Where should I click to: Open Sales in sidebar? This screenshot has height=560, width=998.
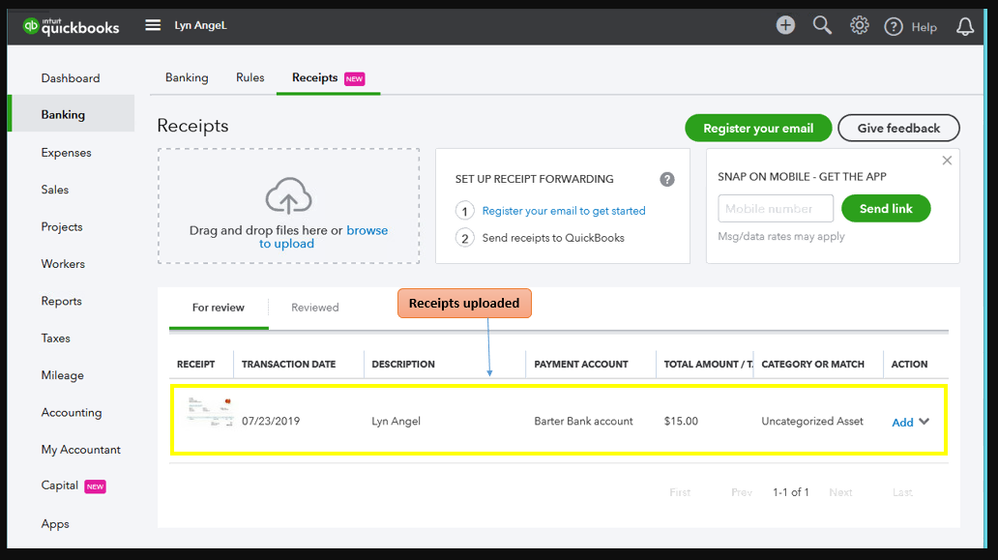pos(55,190)
